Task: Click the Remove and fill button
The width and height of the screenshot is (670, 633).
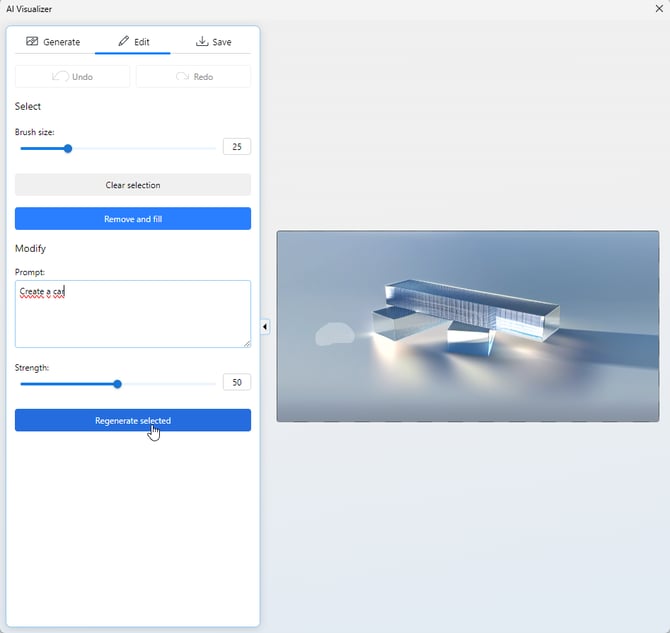Action: (133, 219)
